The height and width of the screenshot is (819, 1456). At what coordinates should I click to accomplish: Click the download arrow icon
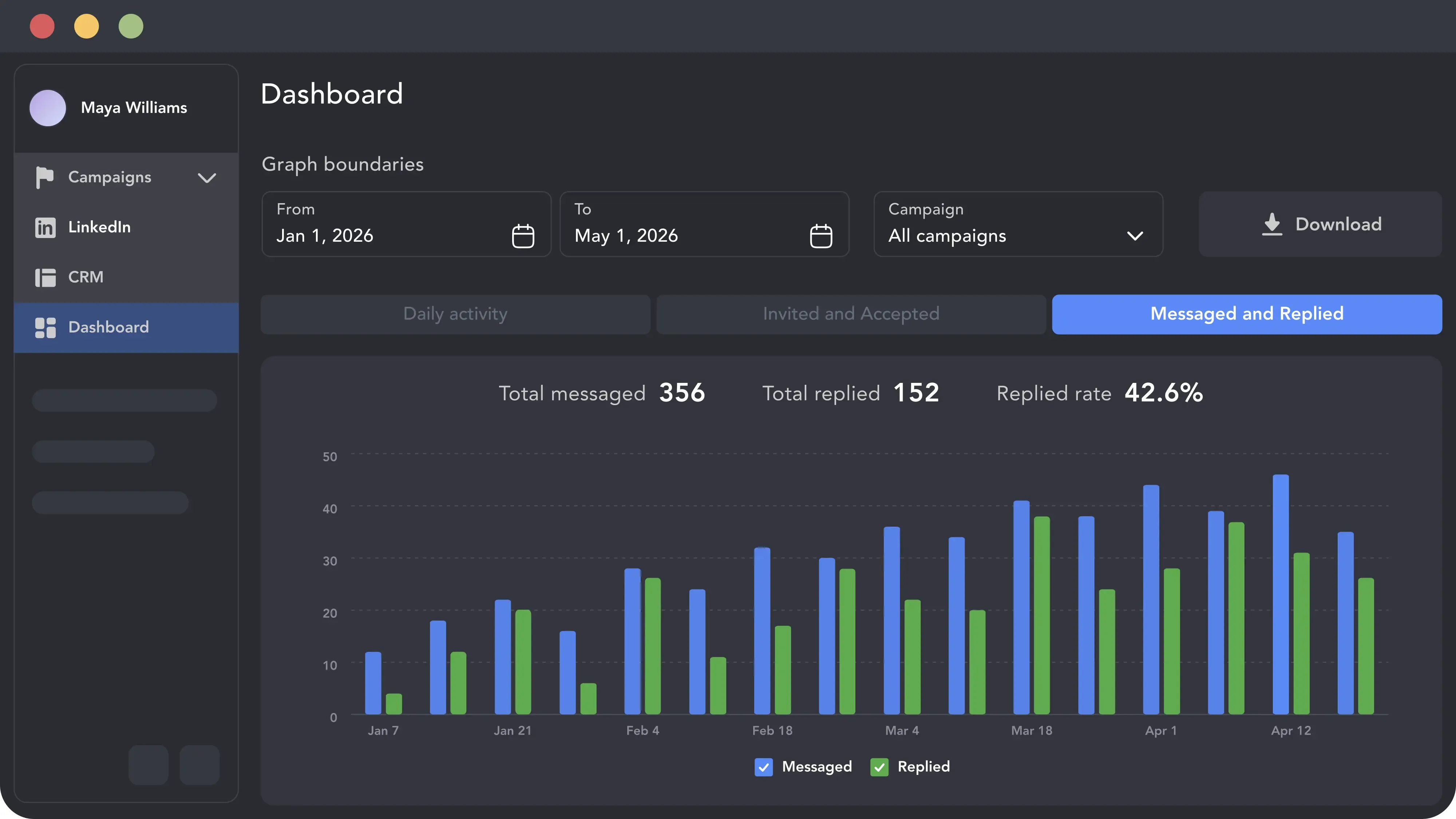click(x=1272, y=224)
